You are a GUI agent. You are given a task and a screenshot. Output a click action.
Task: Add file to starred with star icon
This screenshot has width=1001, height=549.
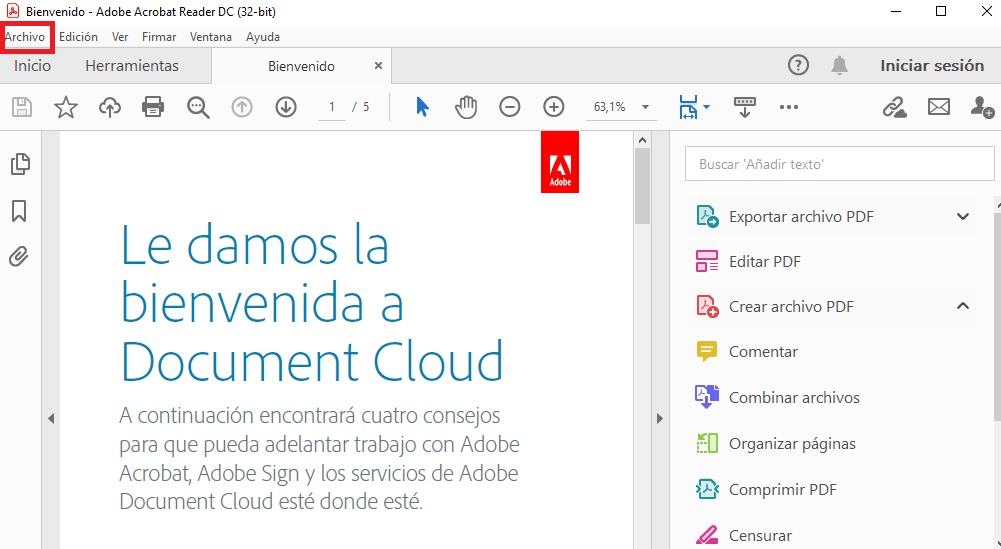coord(66,107)
